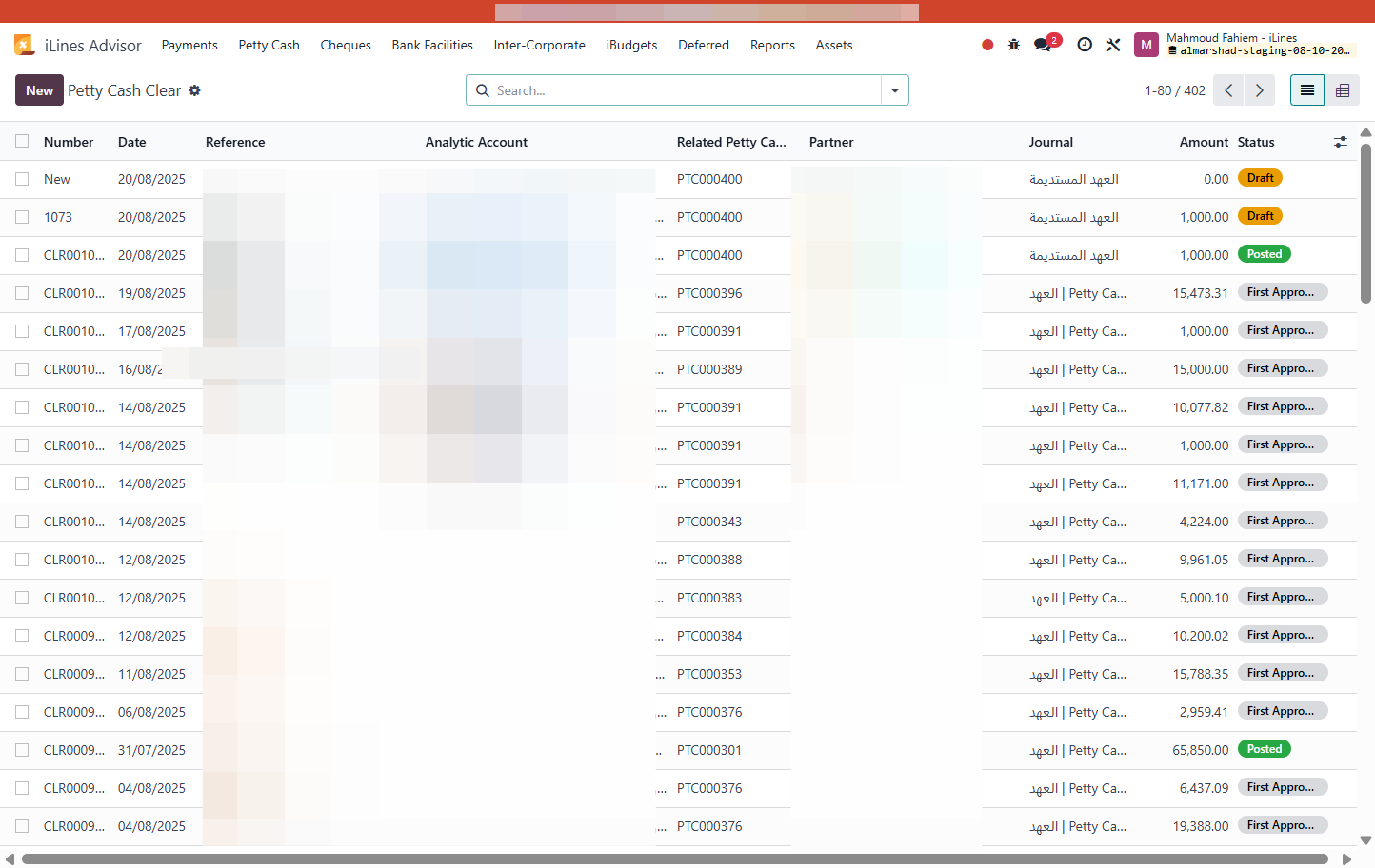This screenshot has width=1375, height=868.
Task: Switch to the list view icon
Action: coord(1307,90)
